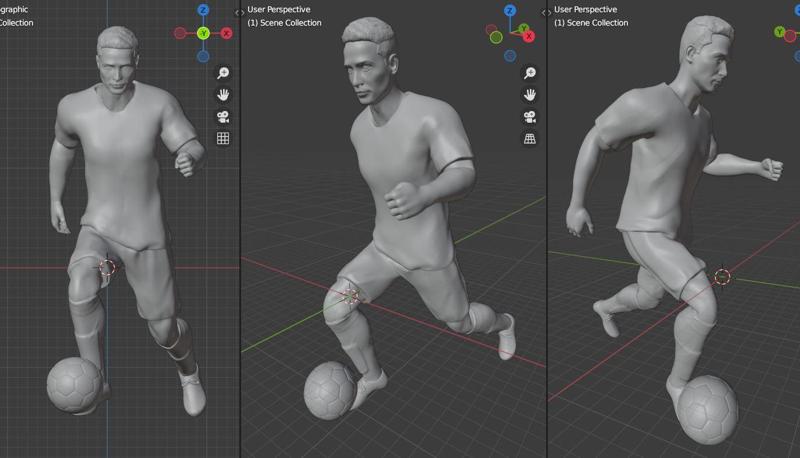Click the pan hand icon in middle viewport
Viewport: 800px width, 458px height.
[x=530, y=95]
